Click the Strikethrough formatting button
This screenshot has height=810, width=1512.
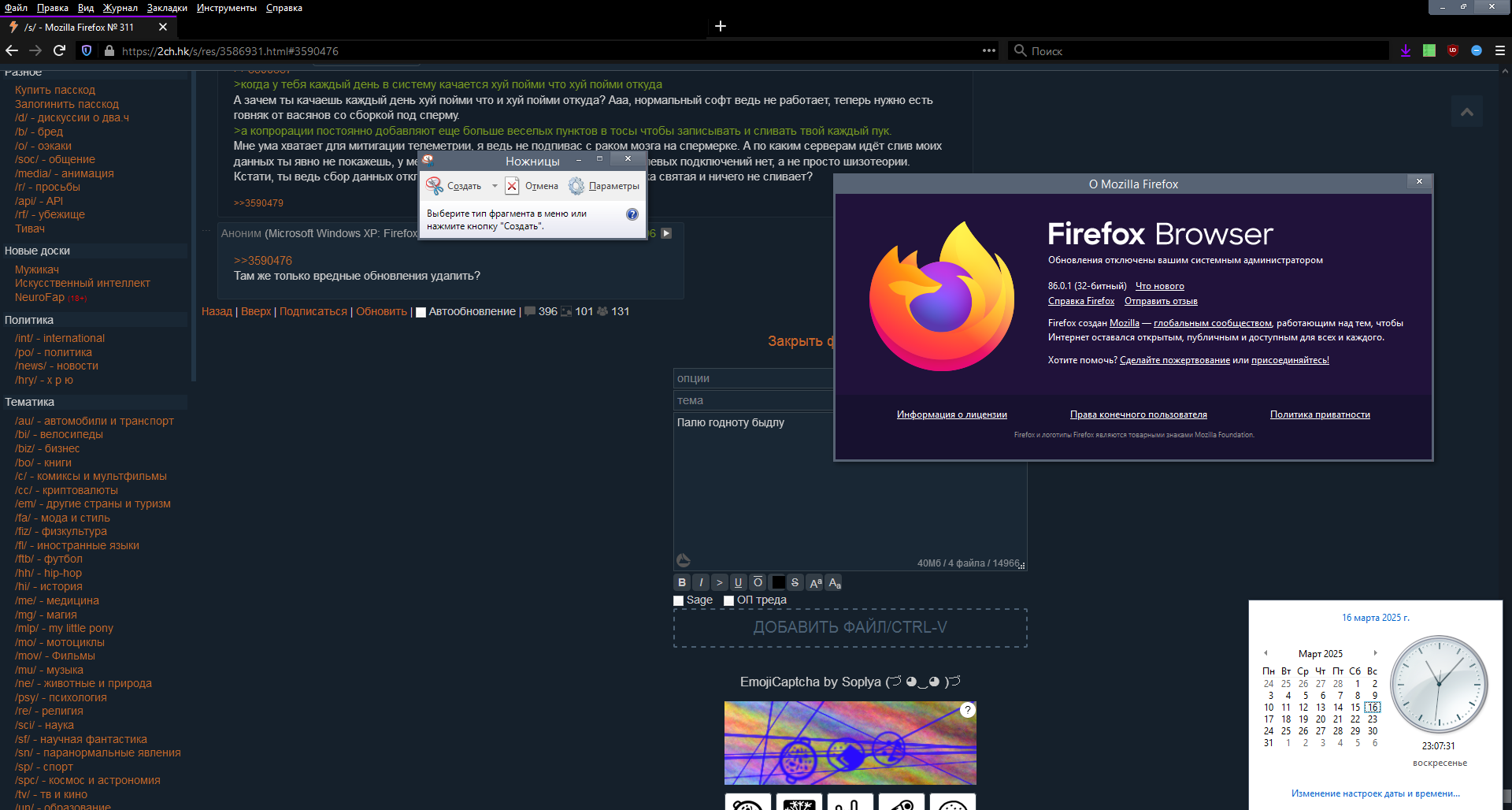795,582
